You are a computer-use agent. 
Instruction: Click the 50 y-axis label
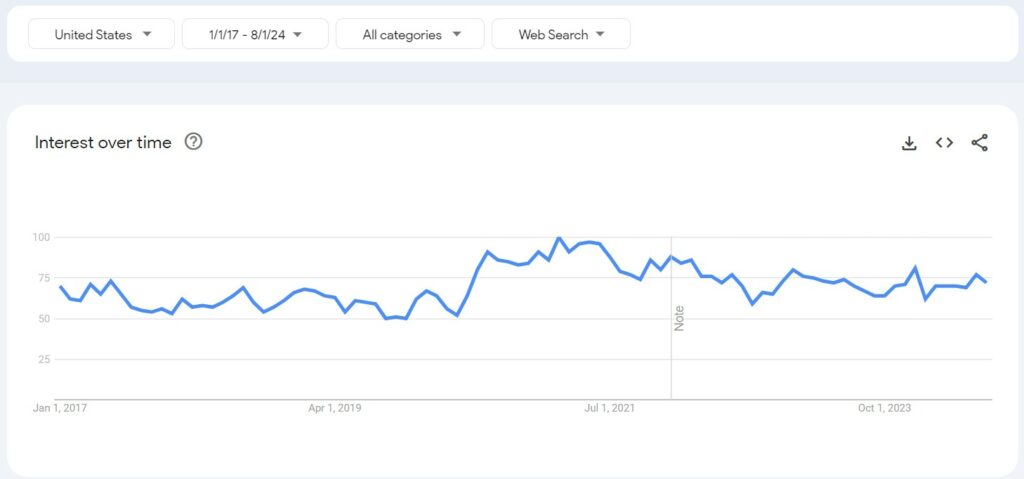tap(44, 318)
